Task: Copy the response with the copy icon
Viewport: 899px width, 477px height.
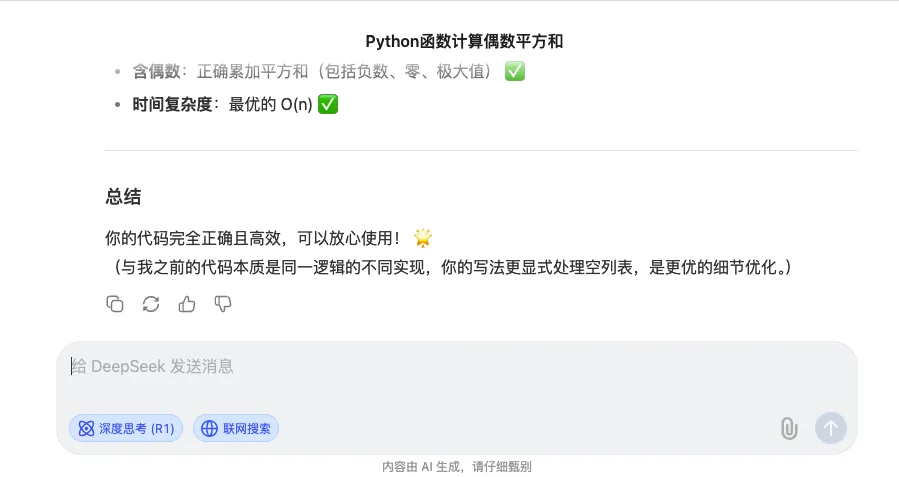Action: pos(115,304)
